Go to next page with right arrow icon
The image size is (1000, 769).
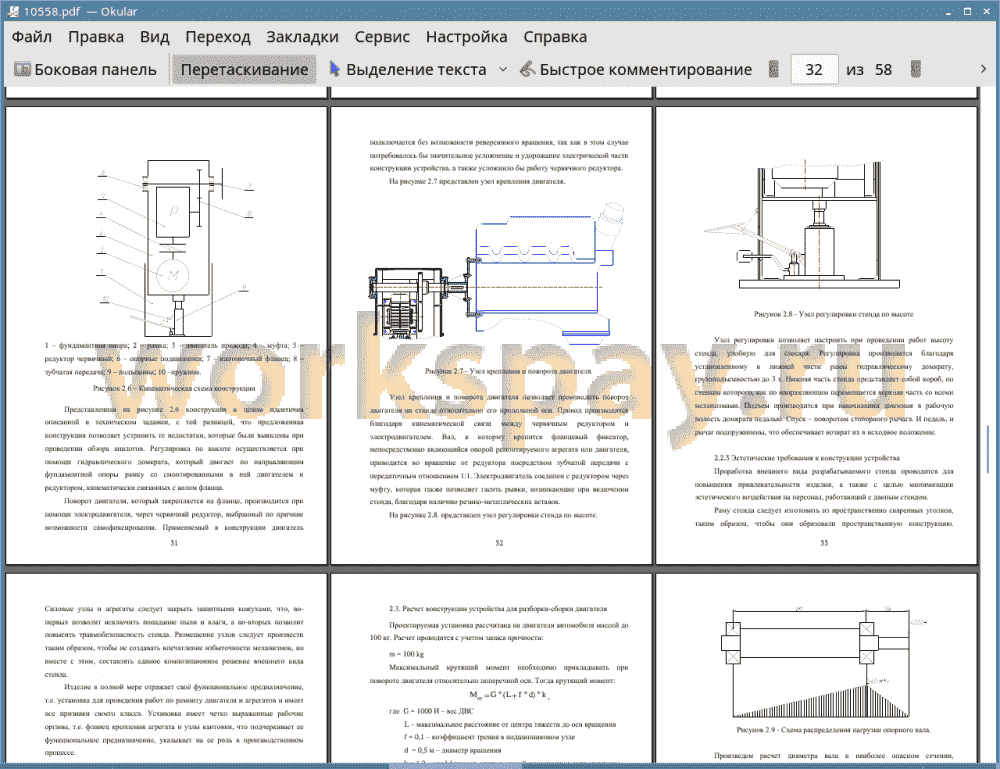pyautogui.click(x=916, y=69)
